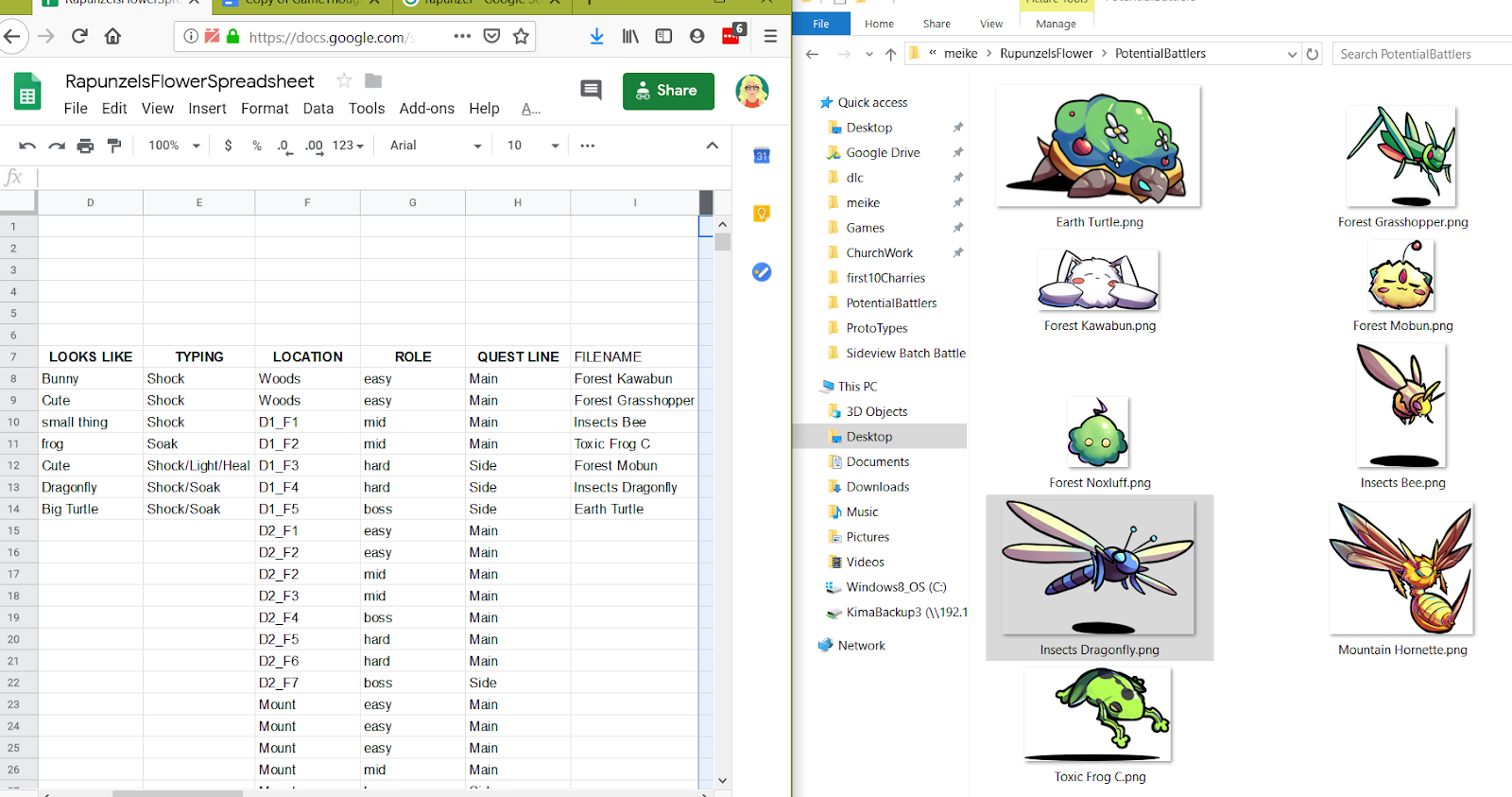The width and height of the screenshot is (1512, 797).
Task: Star the RapunzelsFlowerSpreadsheet document
Action: coord(344,81)
